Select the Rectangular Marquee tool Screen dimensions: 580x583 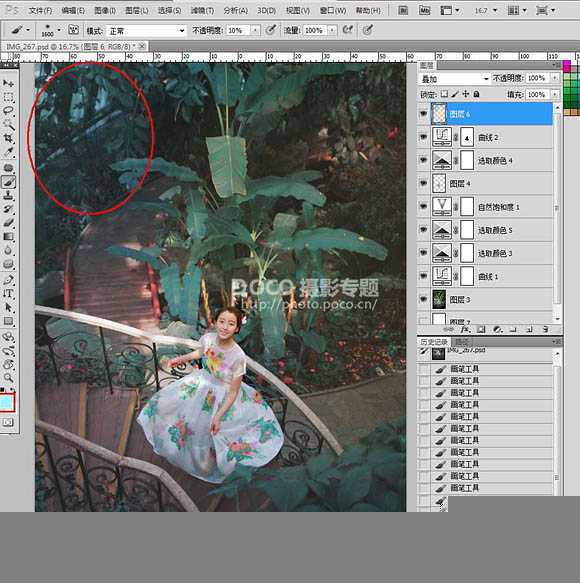point(8,97)
